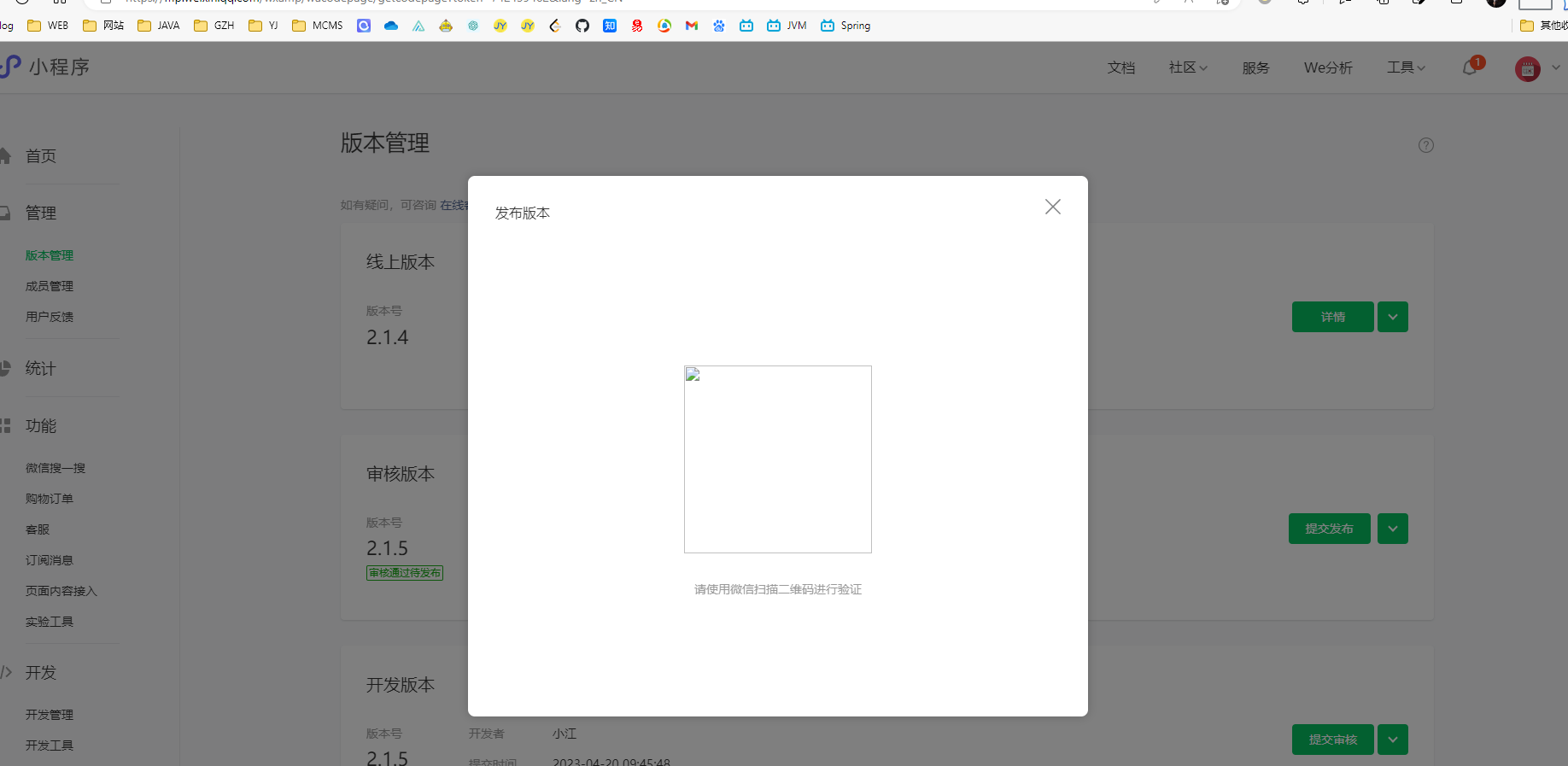Select 功能 section in the sidebar

(40, 425)
